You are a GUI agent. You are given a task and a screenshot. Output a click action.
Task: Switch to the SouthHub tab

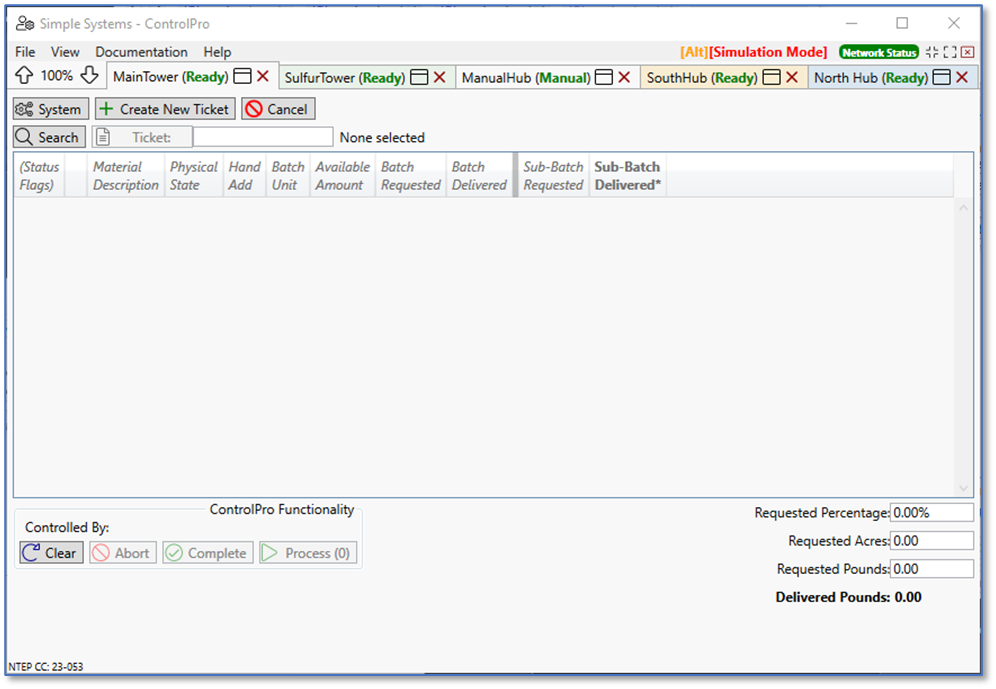701,77
